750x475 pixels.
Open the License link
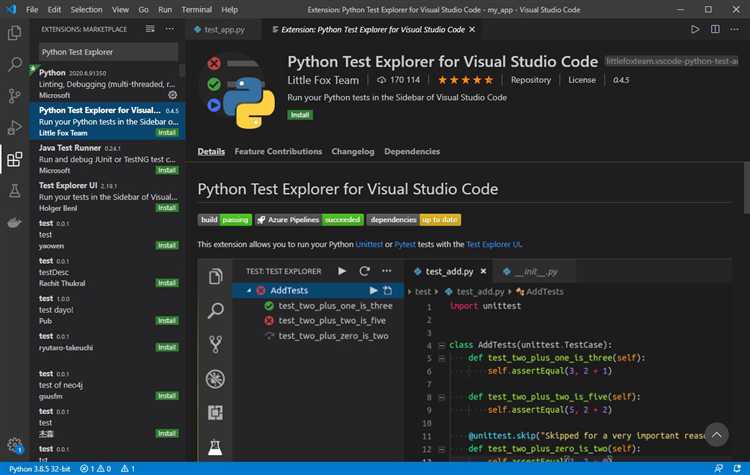click(582, 80)
